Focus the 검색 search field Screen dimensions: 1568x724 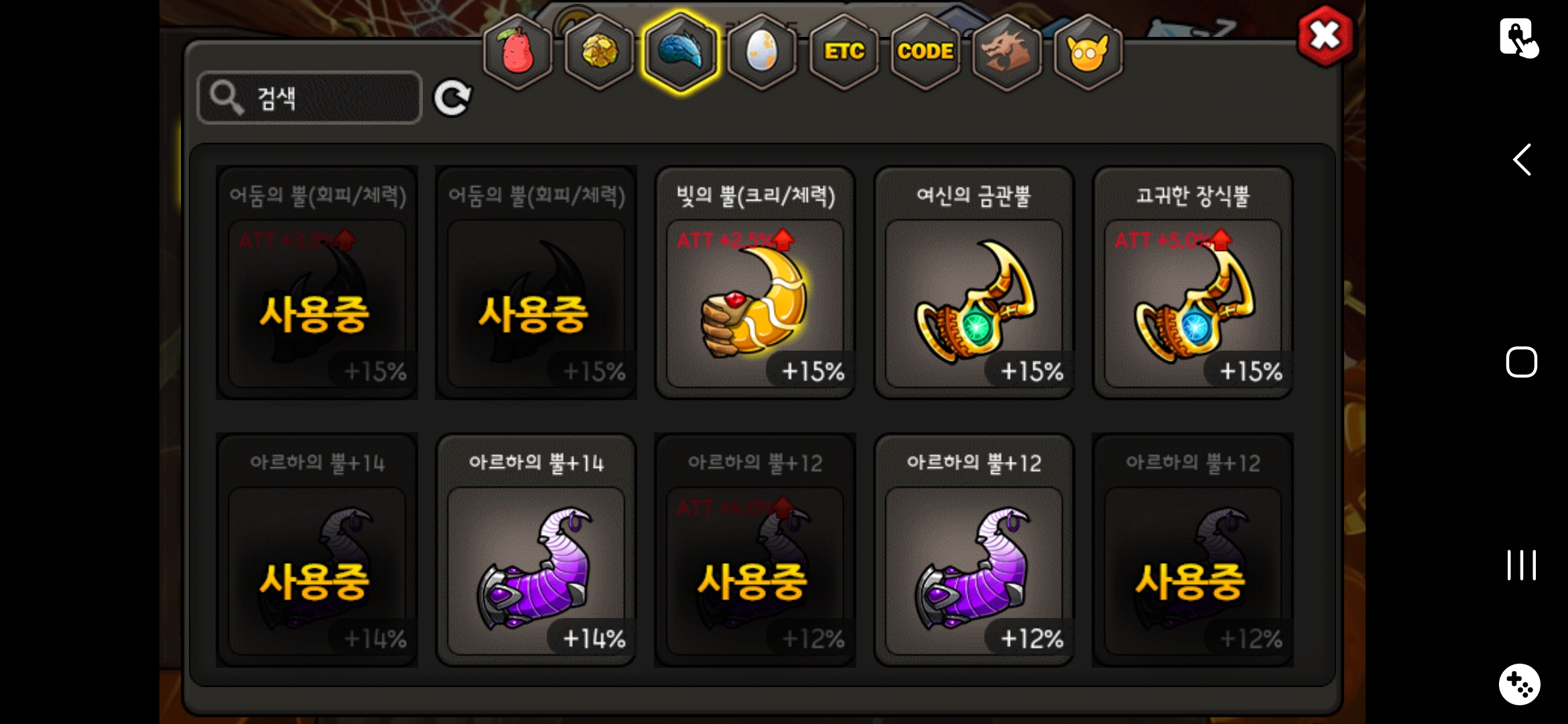[310, 98]
